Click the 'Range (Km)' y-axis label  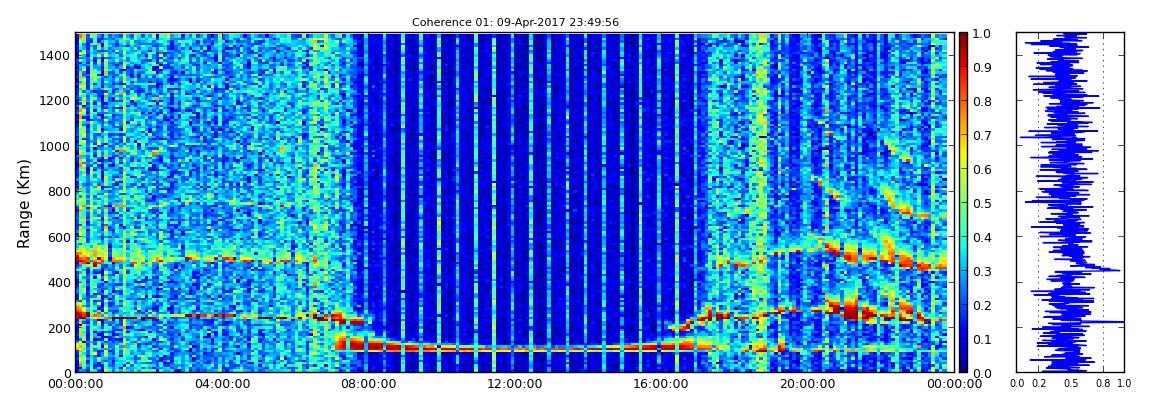[x=24, y=203]
